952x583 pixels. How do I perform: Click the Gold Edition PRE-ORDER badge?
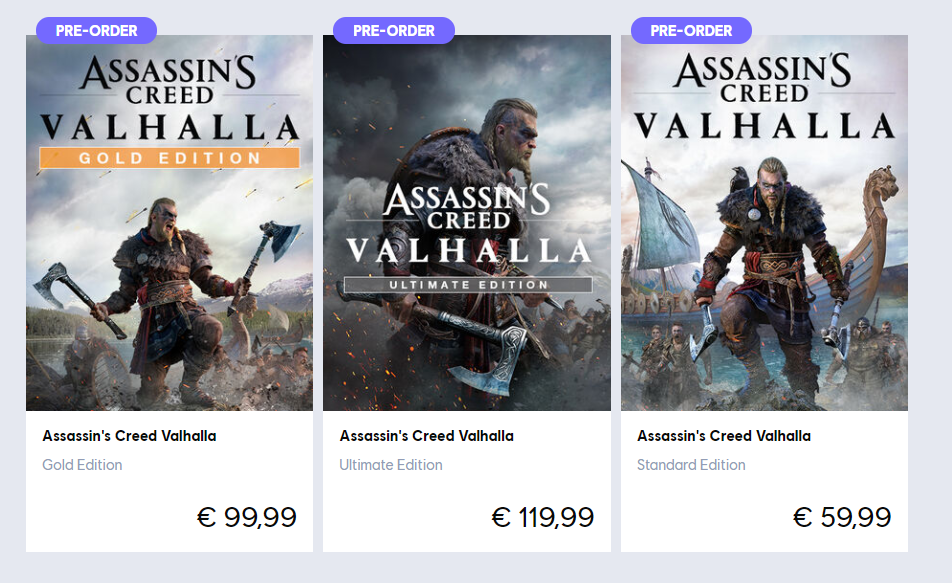click(x=96, y=30)
